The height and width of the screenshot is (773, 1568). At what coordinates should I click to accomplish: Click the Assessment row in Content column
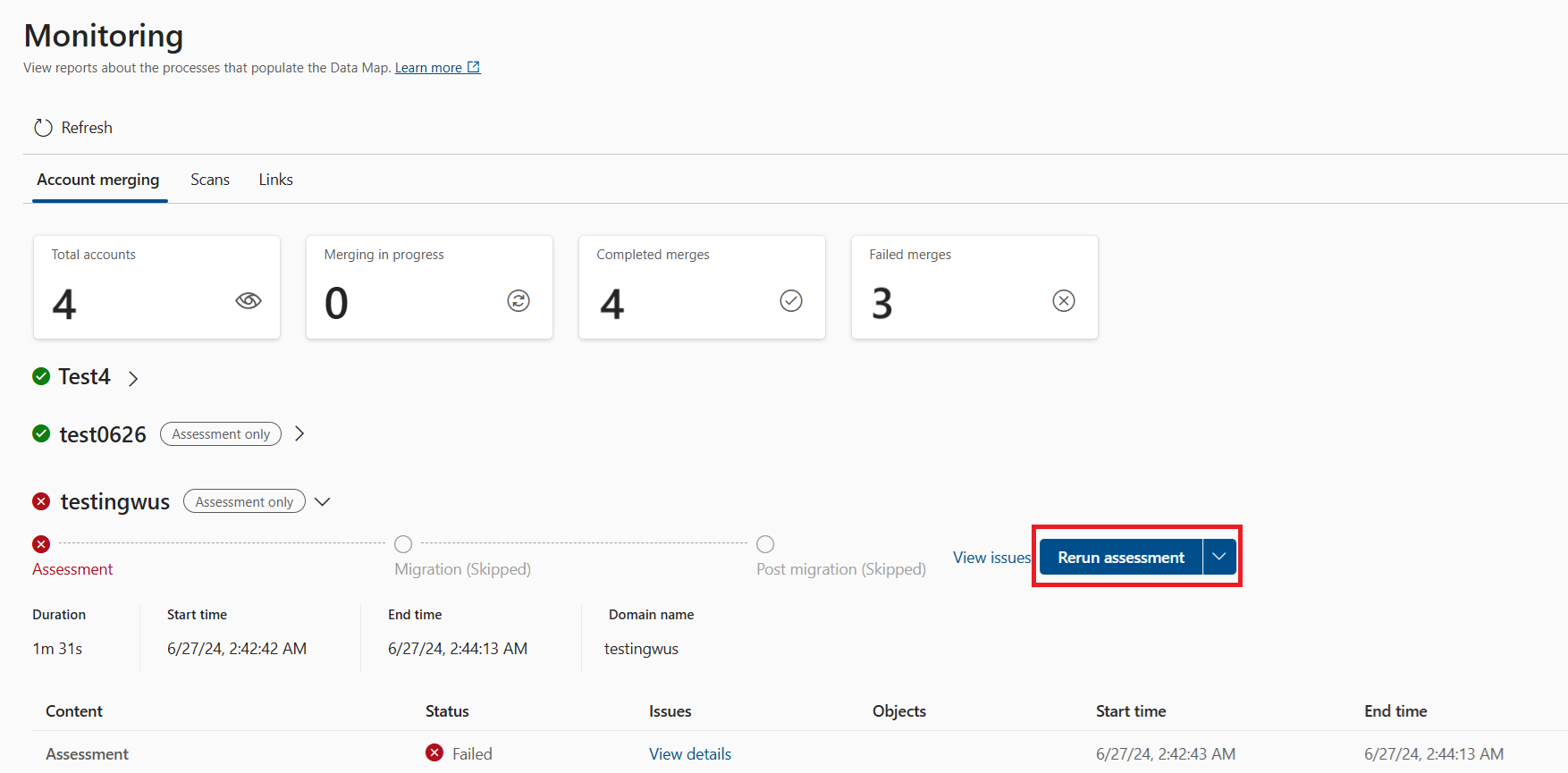coord(87,754)
